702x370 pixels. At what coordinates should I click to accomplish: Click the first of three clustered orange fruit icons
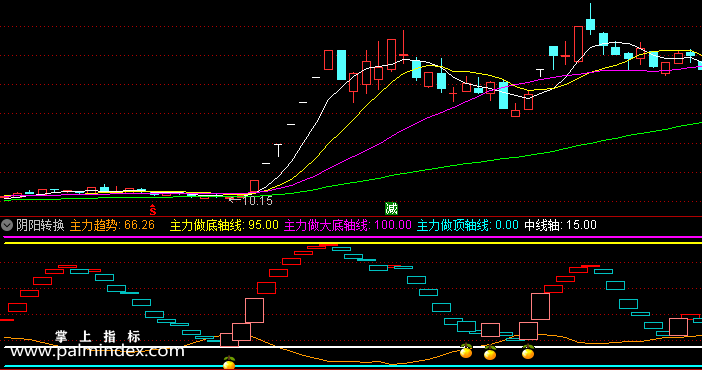point(466,351)
